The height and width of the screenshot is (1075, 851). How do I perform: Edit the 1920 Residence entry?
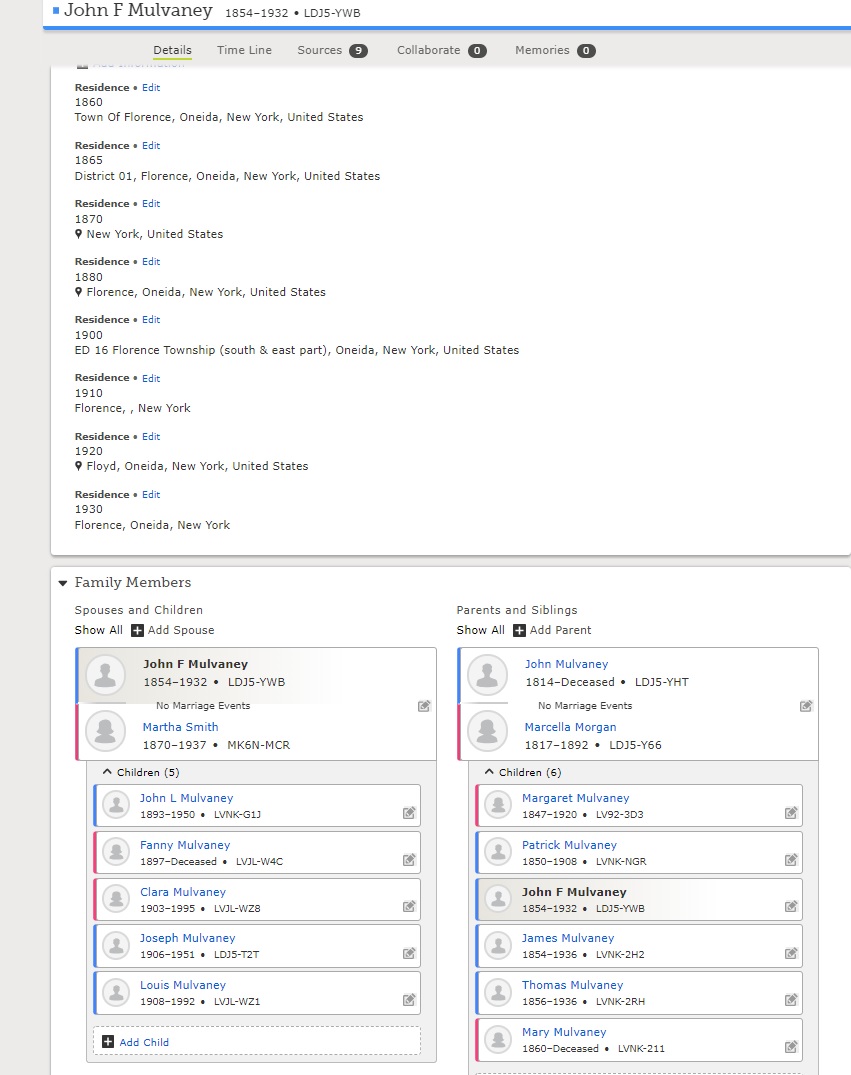click(151, 436)
